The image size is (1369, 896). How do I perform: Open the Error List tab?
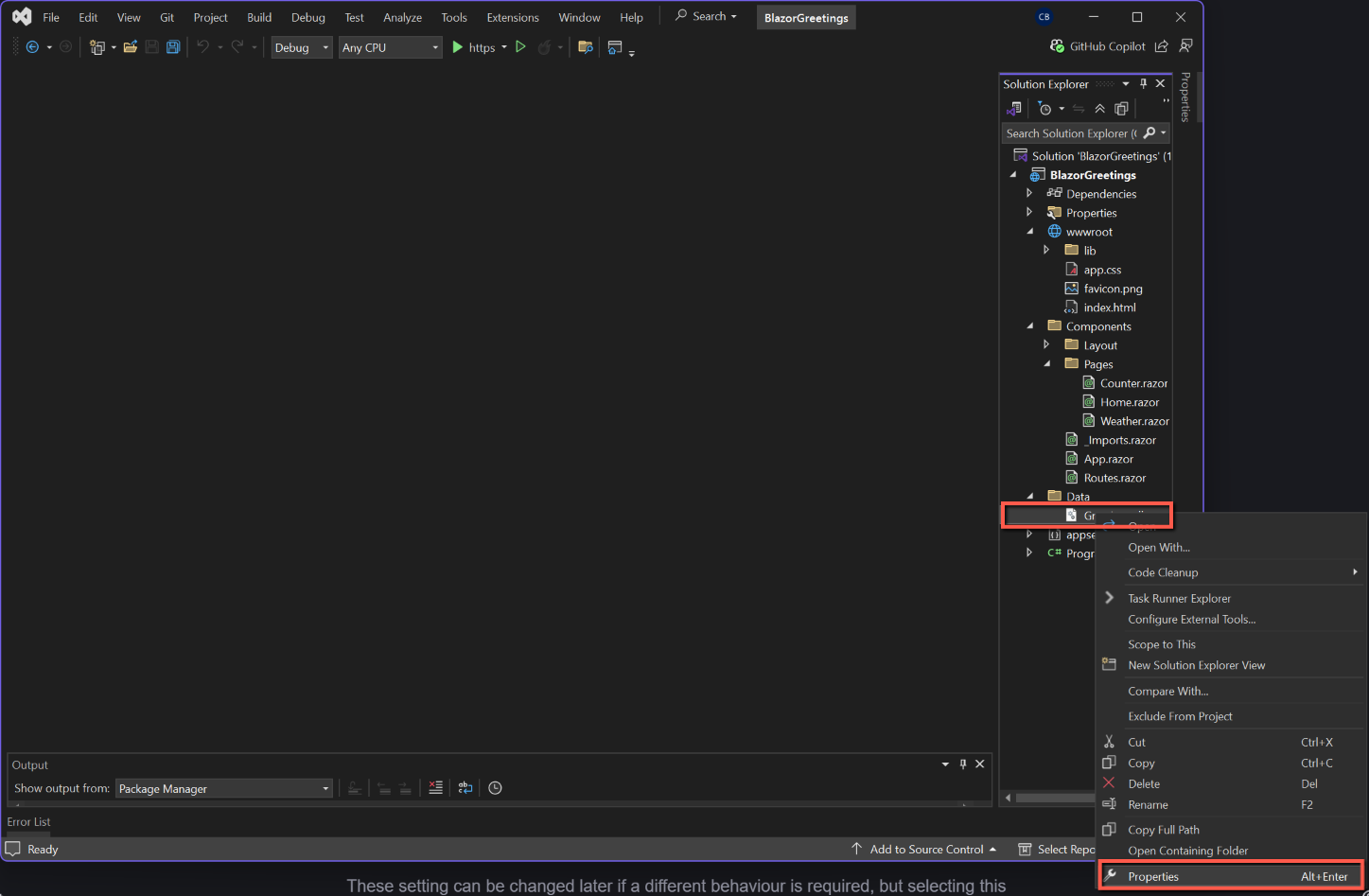[29, 822]
